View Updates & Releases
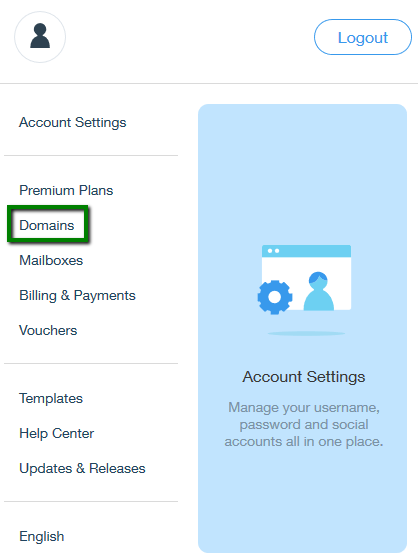418x556 pixels. click(82, 468)
